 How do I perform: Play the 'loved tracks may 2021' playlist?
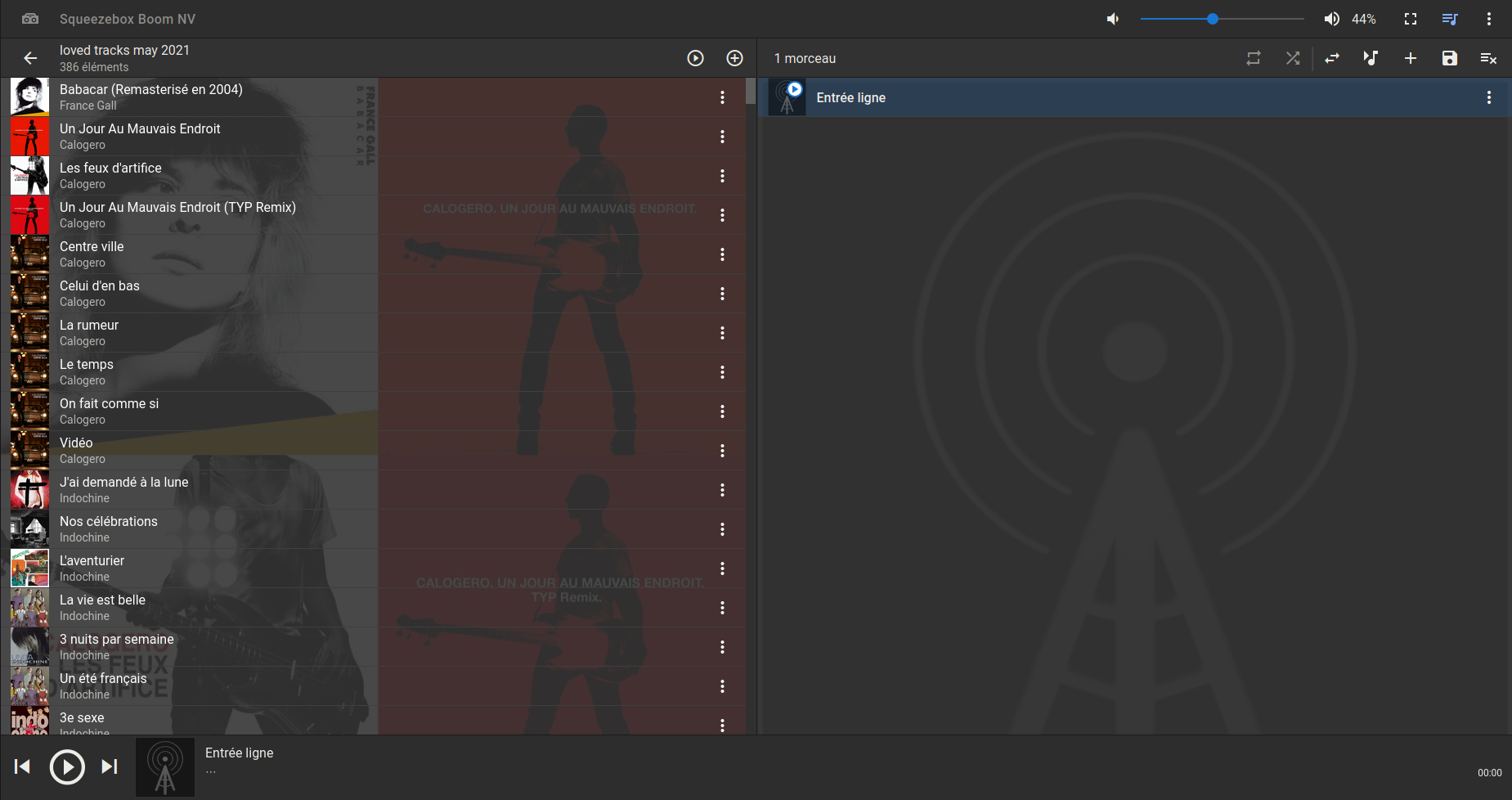point(695,58)
